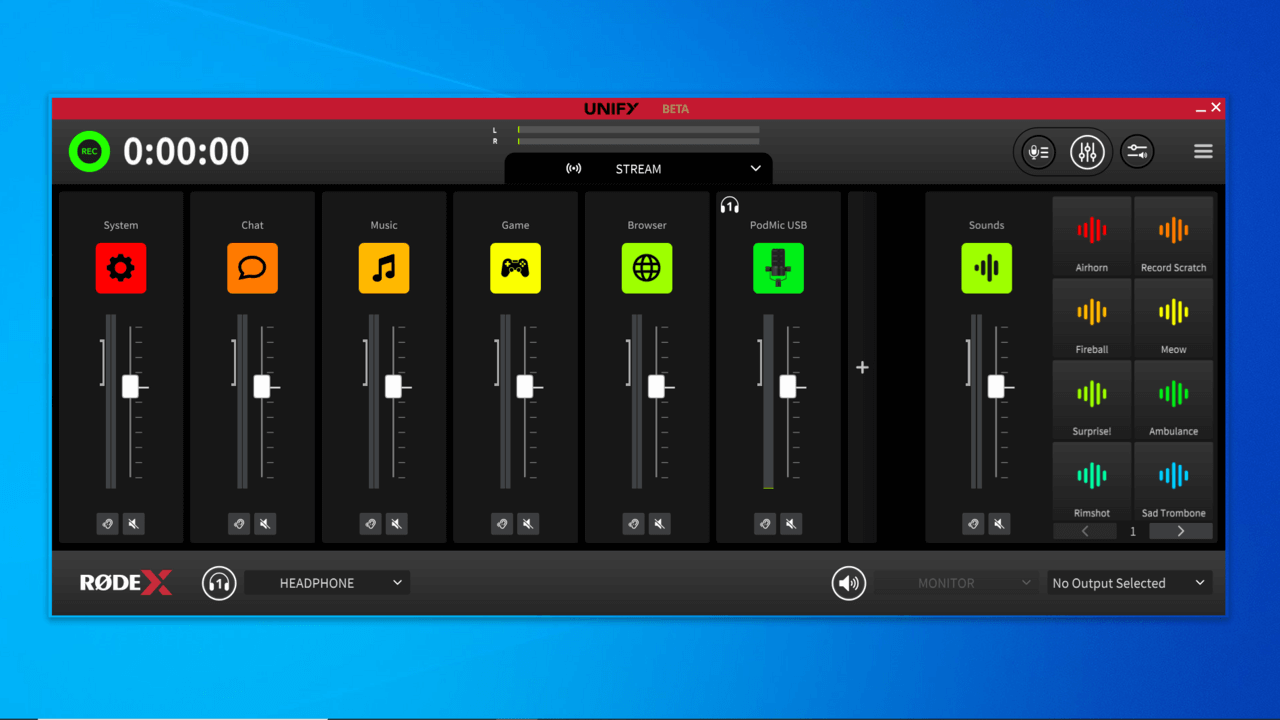Viewport: 1280px width, 720px height.
Task: Play the Ambulance sound pad
Action: click(x=1174, y=400)
